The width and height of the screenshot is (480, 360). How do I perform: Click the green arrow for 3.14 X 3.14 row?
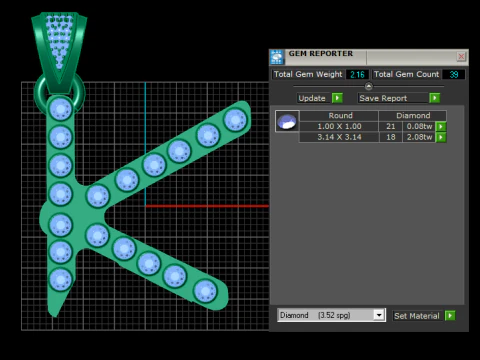coord(441,137)
